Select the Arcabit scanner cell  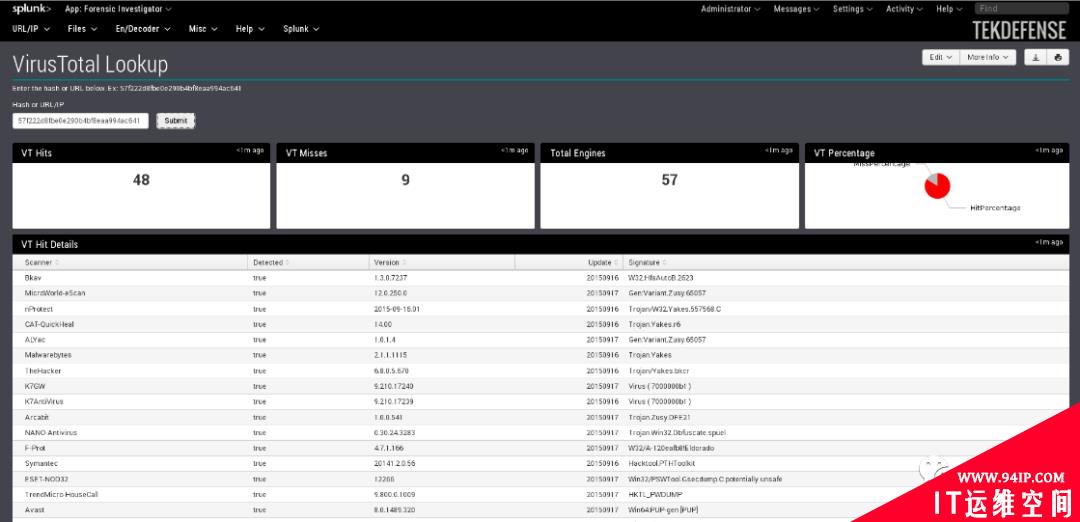click(37, 417)
